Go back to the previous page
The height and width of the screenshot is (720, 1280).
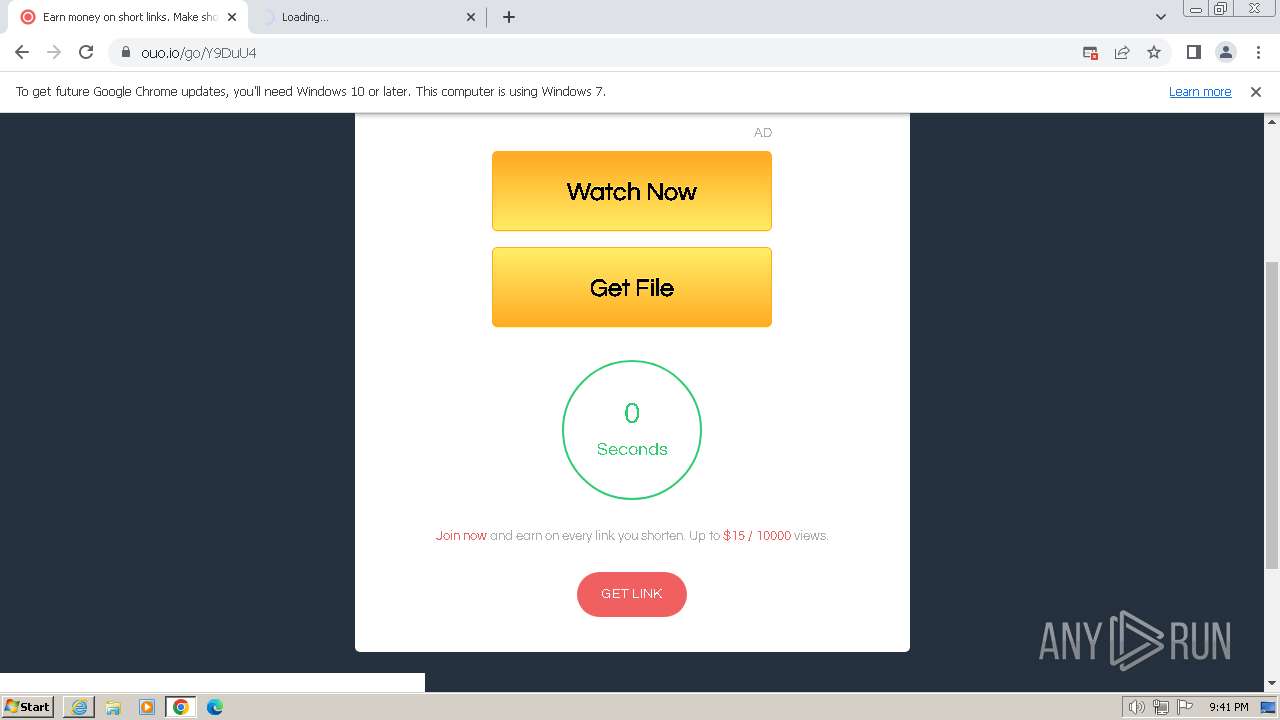tap(22, 52)
